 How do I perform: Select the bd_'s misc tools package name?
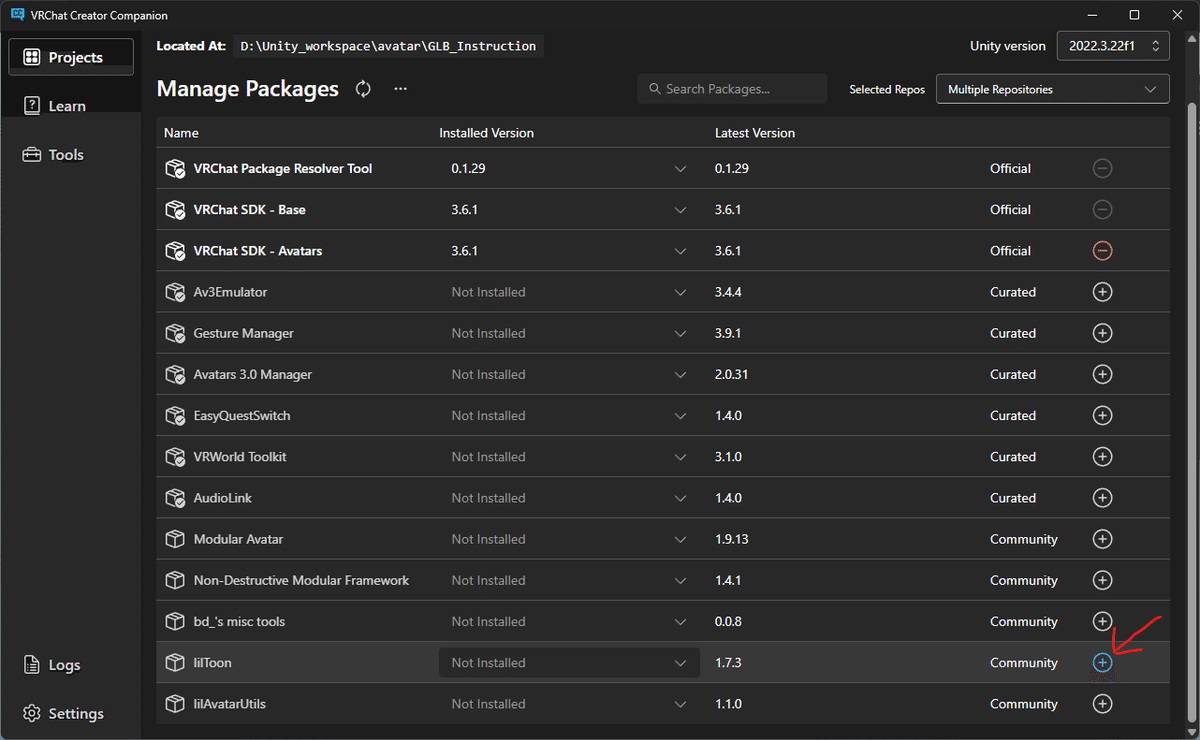[239, 621]
